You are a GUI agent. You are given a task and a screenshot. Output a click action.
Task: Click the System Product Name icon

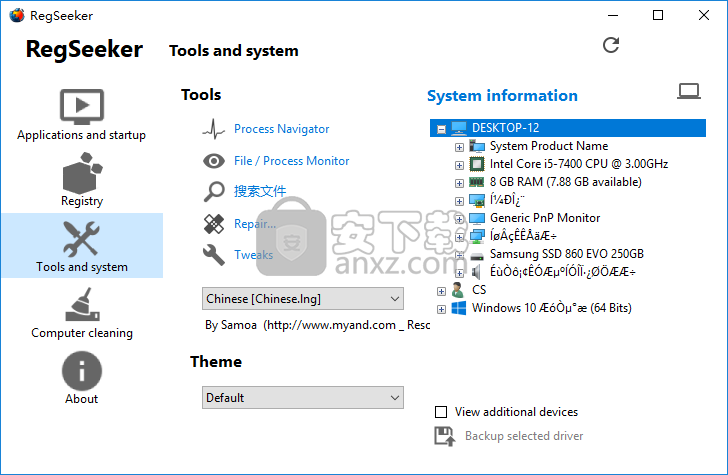tap(477, 146)
